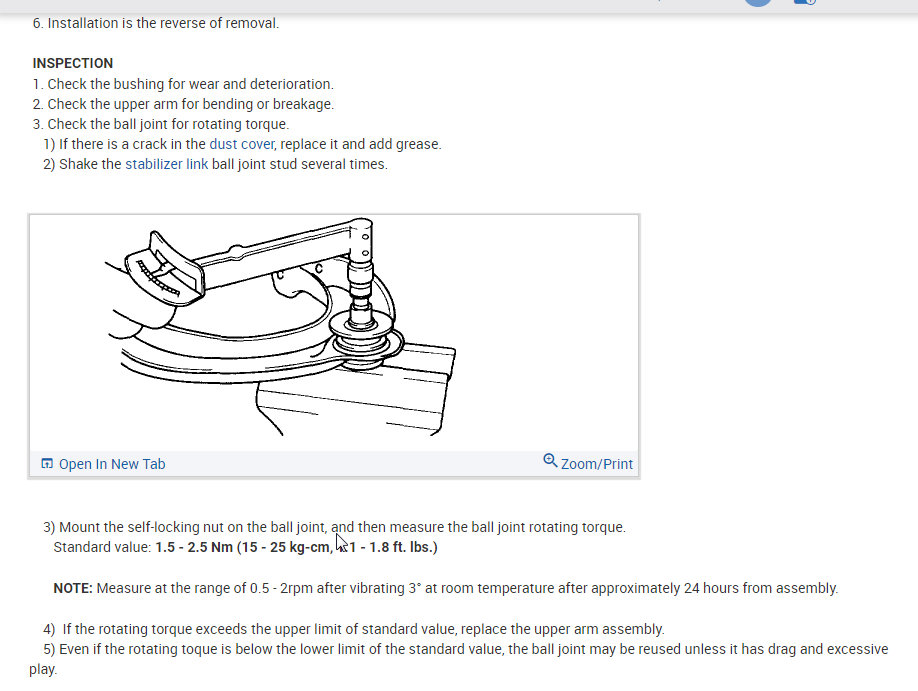This screenshot has width=918, height=691.
Task: Click the blue circular icon in top bar
Action: coord(758,2)
